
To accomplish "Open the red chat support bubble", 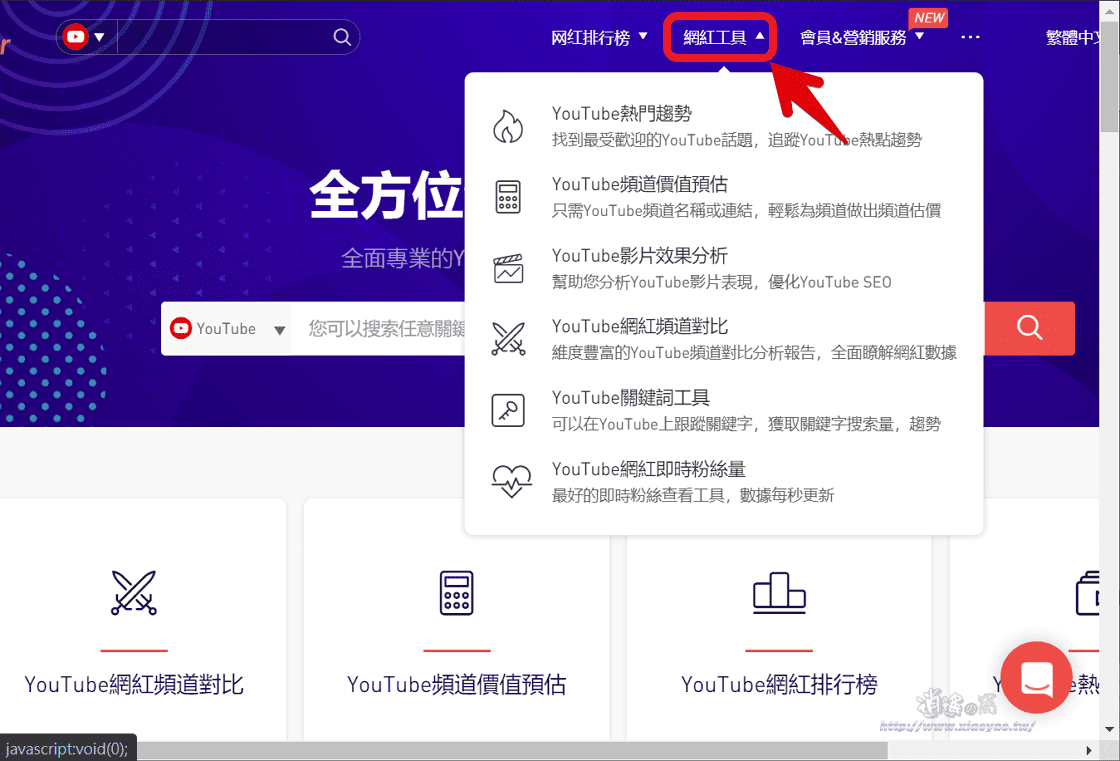I will (1036, 677).
